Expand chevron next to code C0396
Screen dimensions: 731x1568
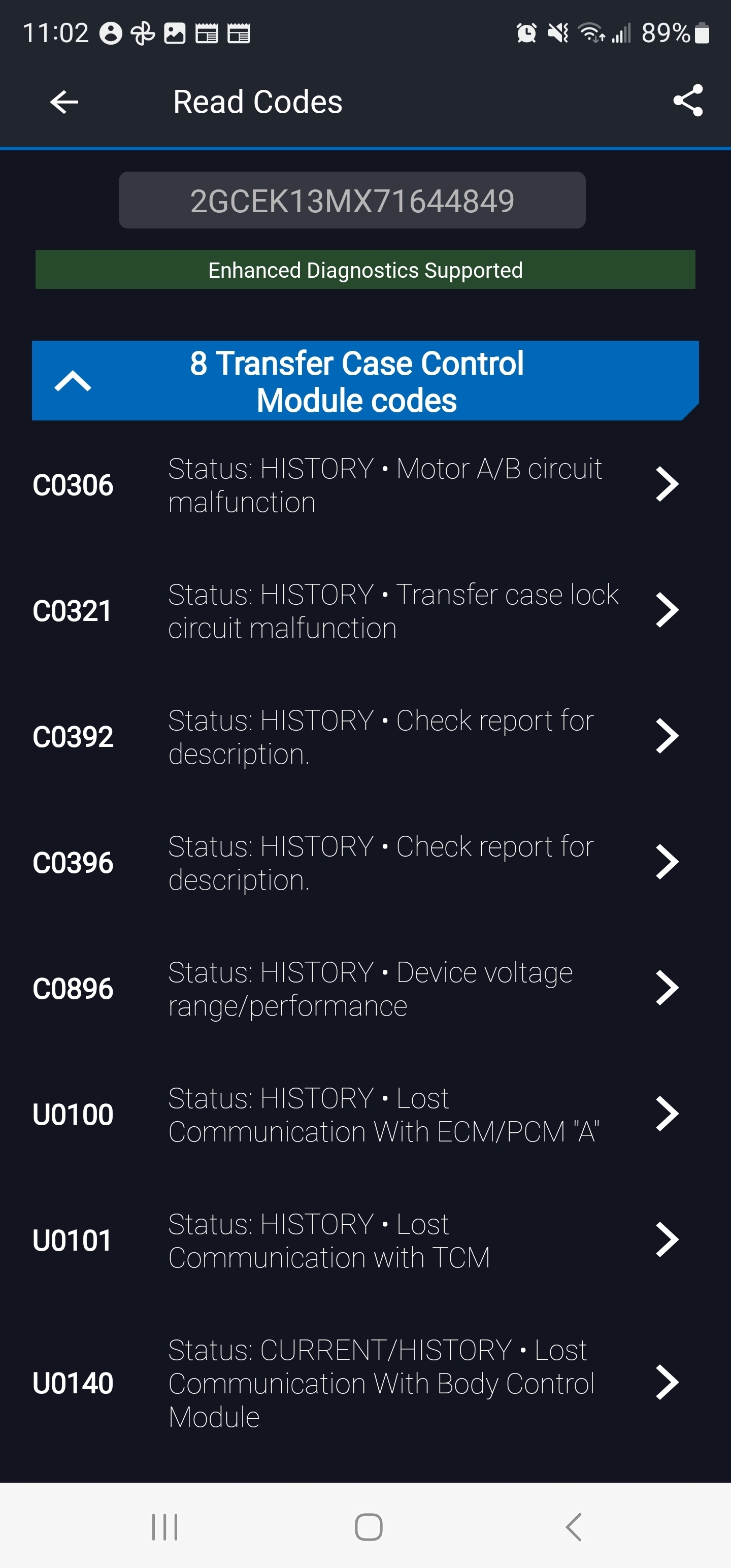667,863
